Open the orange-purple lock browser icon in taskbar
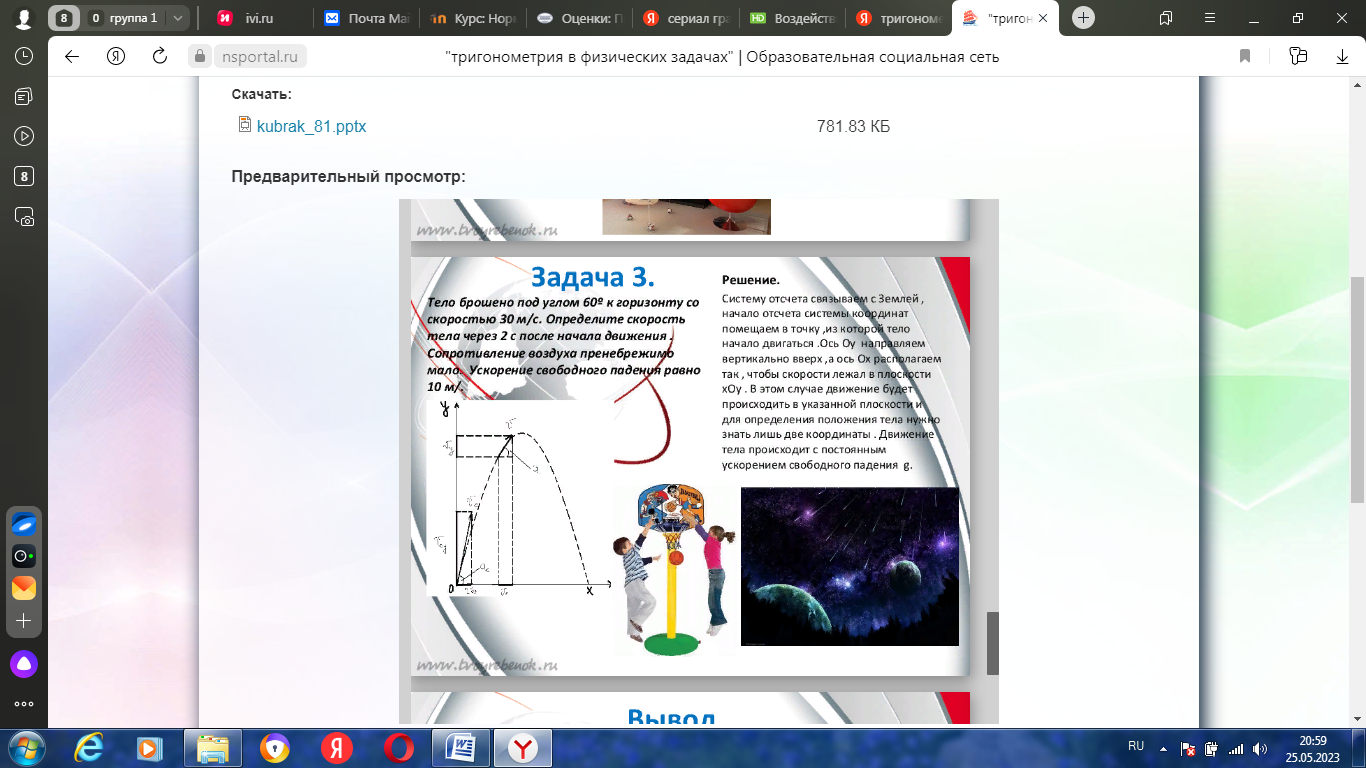Screen dimensions: 1366x768 (275, 748)
